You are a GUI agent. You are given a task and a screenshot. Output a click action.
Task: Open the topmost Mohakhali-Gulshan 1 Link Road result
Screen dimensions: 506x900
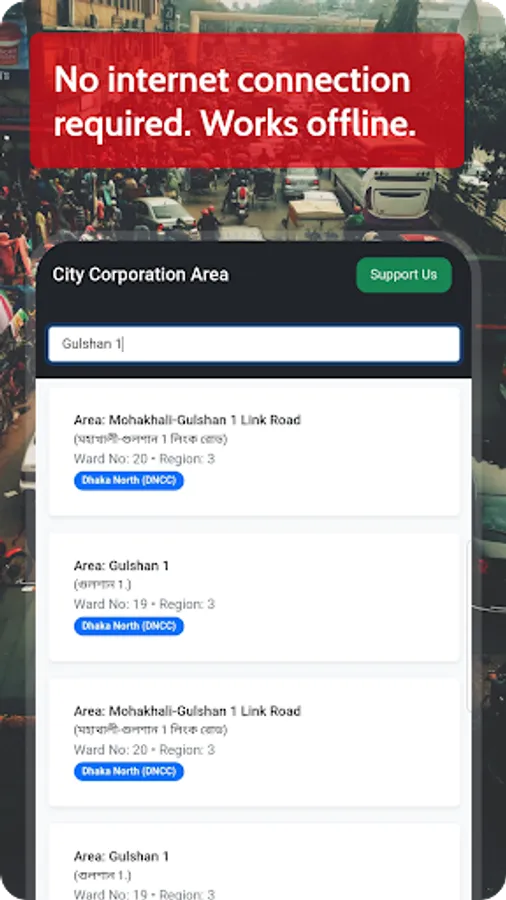(254, 452)
